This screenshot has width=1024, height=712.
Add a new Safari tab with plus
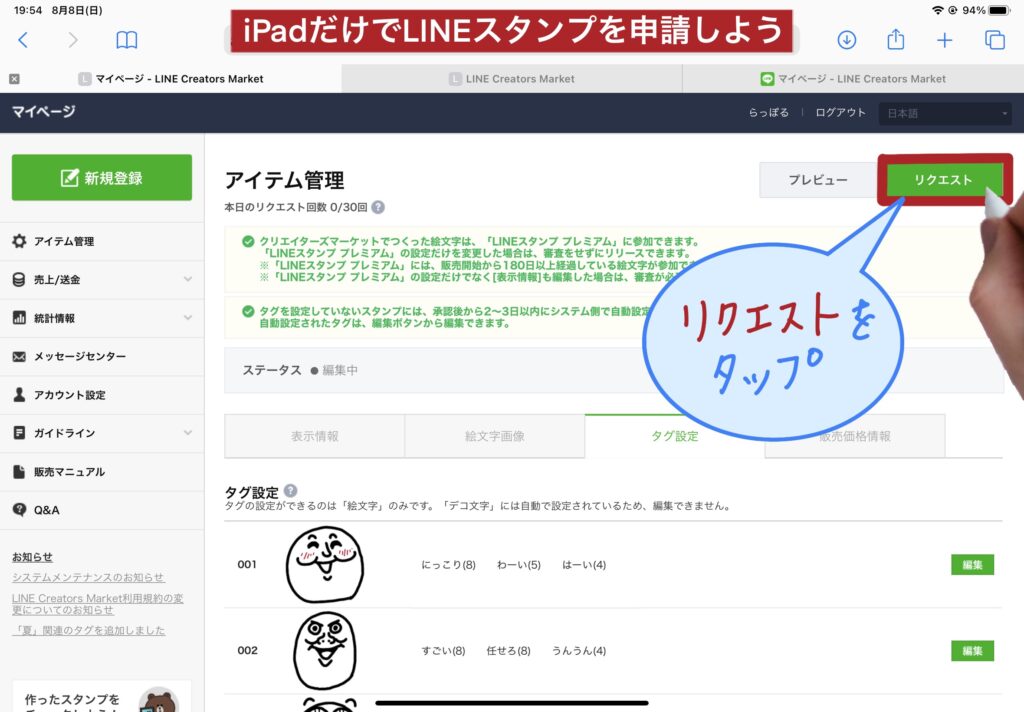[x=944, y=40]
